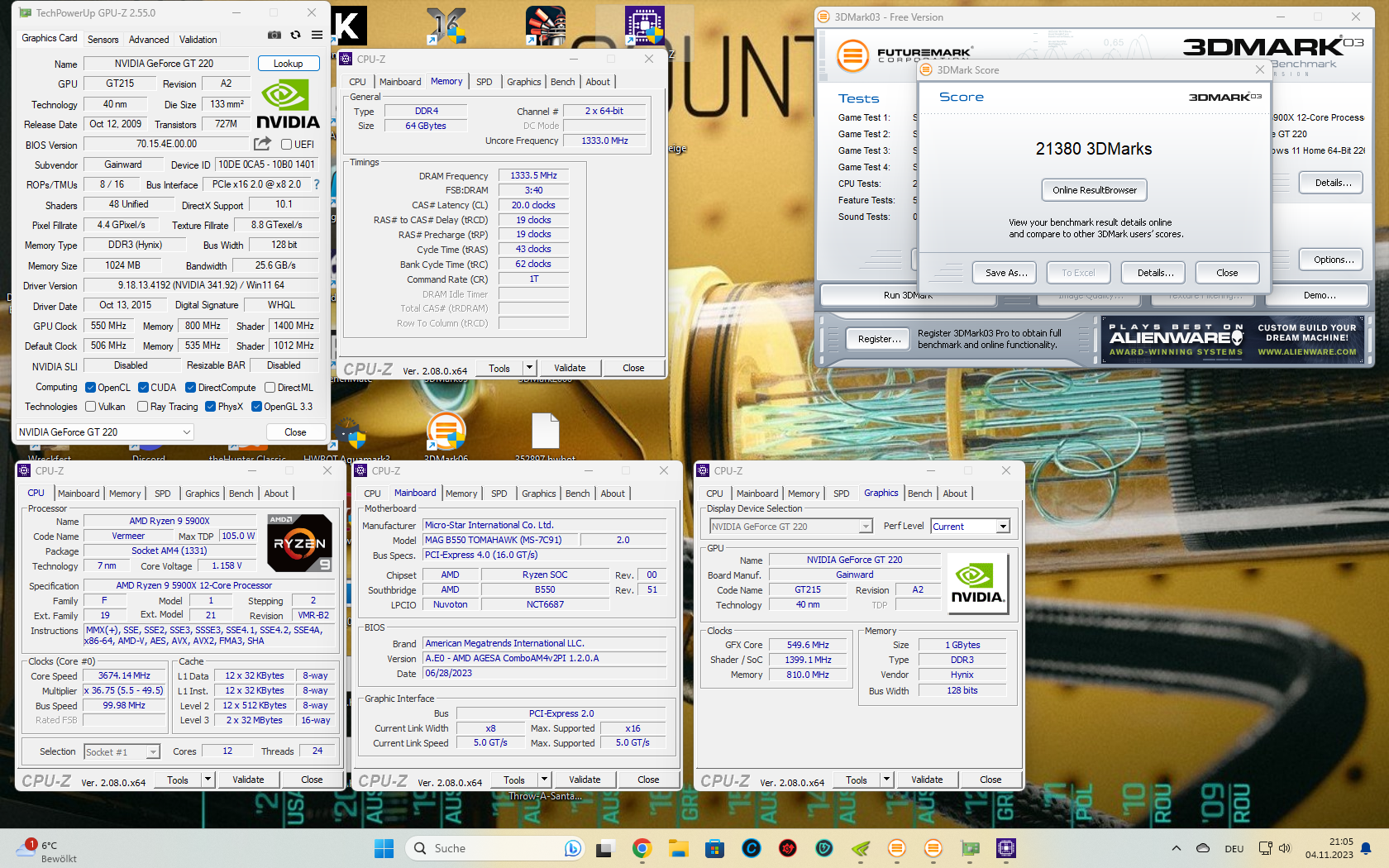Toggle the DirectCompute checkbox
Viewport: 1389px width, 868px height.
click(x=190, y=387)
